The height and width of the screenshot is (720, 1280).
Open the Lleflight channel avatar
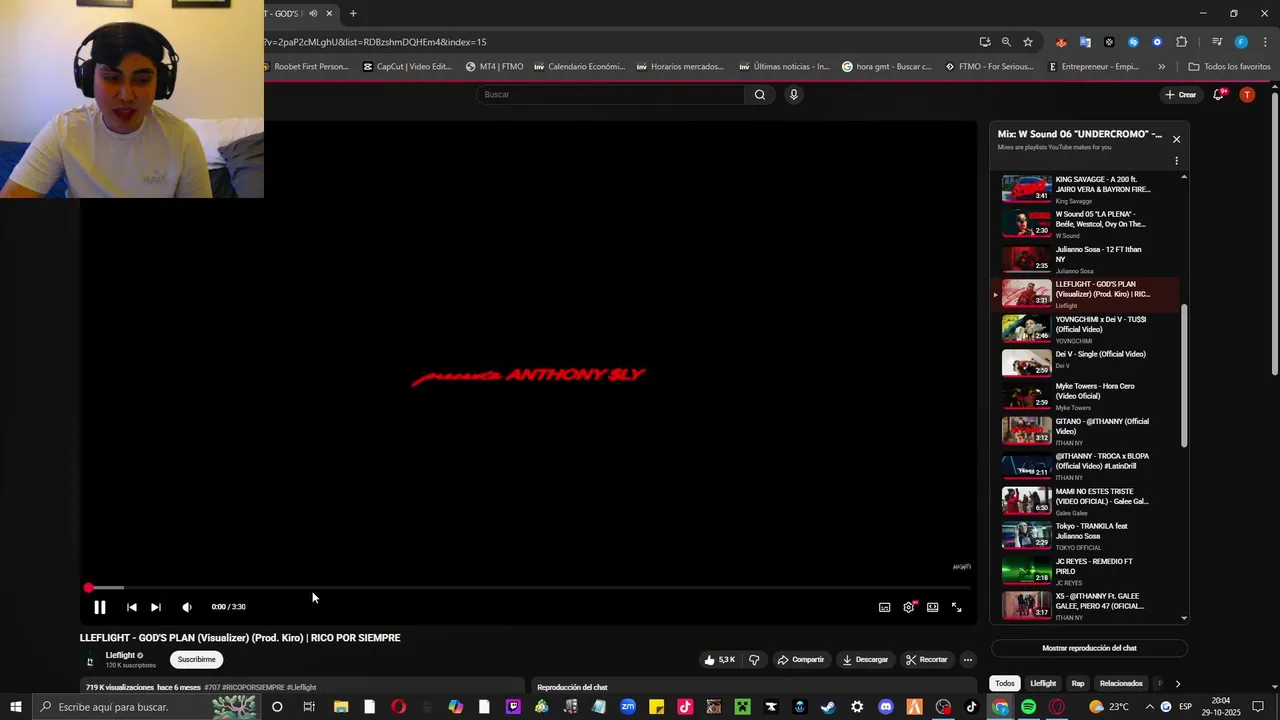[x=90, y=661]
